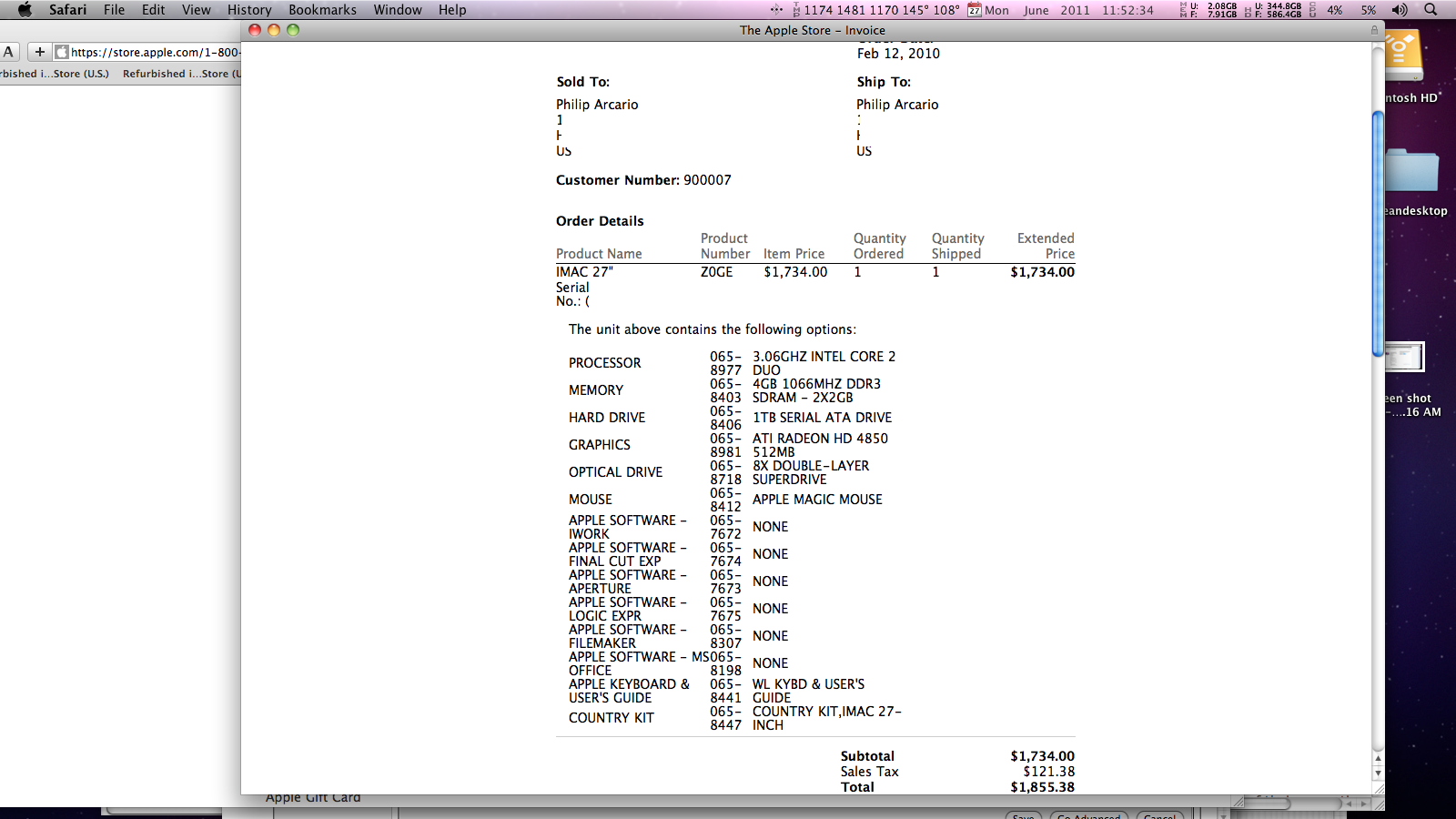Screen dimensions: 1456x819
Task: Click the plus add-bookmark button in Safari
Action: [39, 52]
